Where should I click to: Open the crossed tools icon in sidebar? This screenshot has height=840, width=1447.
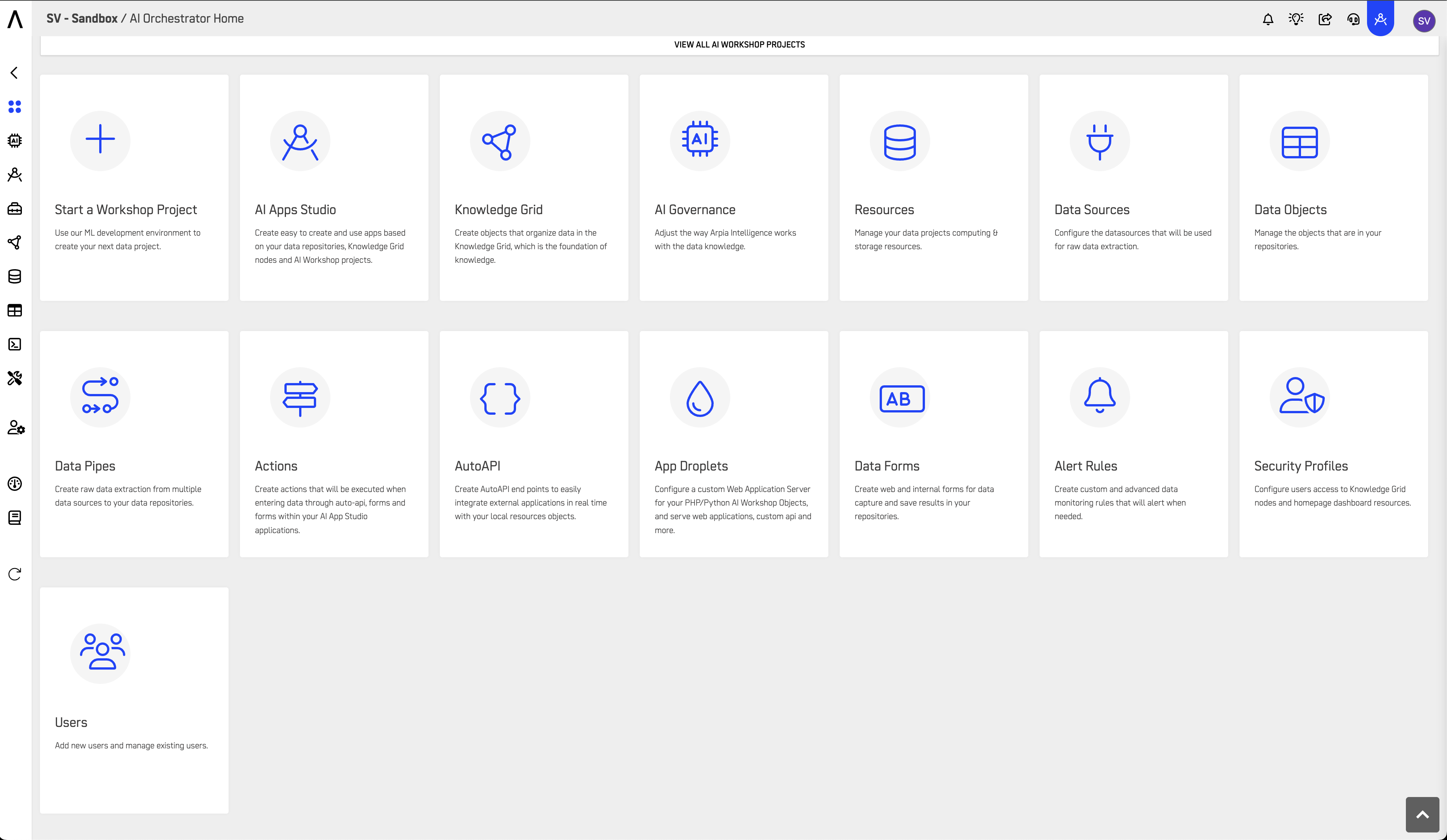pyautogui.click(x=14, y=378)
